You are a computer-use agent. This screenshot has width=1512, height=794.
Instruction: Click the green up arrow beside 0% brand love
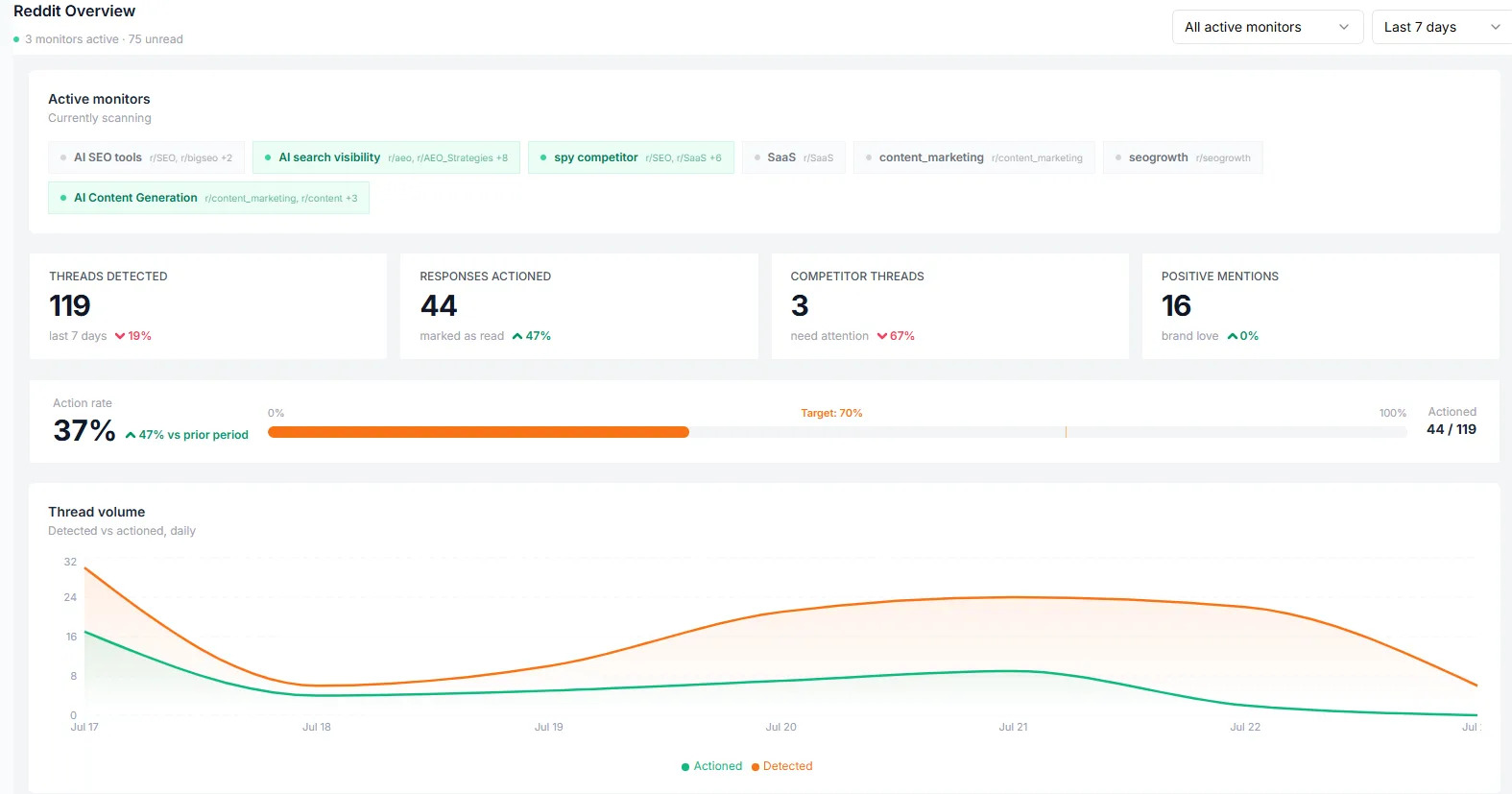coord(1233,336)
